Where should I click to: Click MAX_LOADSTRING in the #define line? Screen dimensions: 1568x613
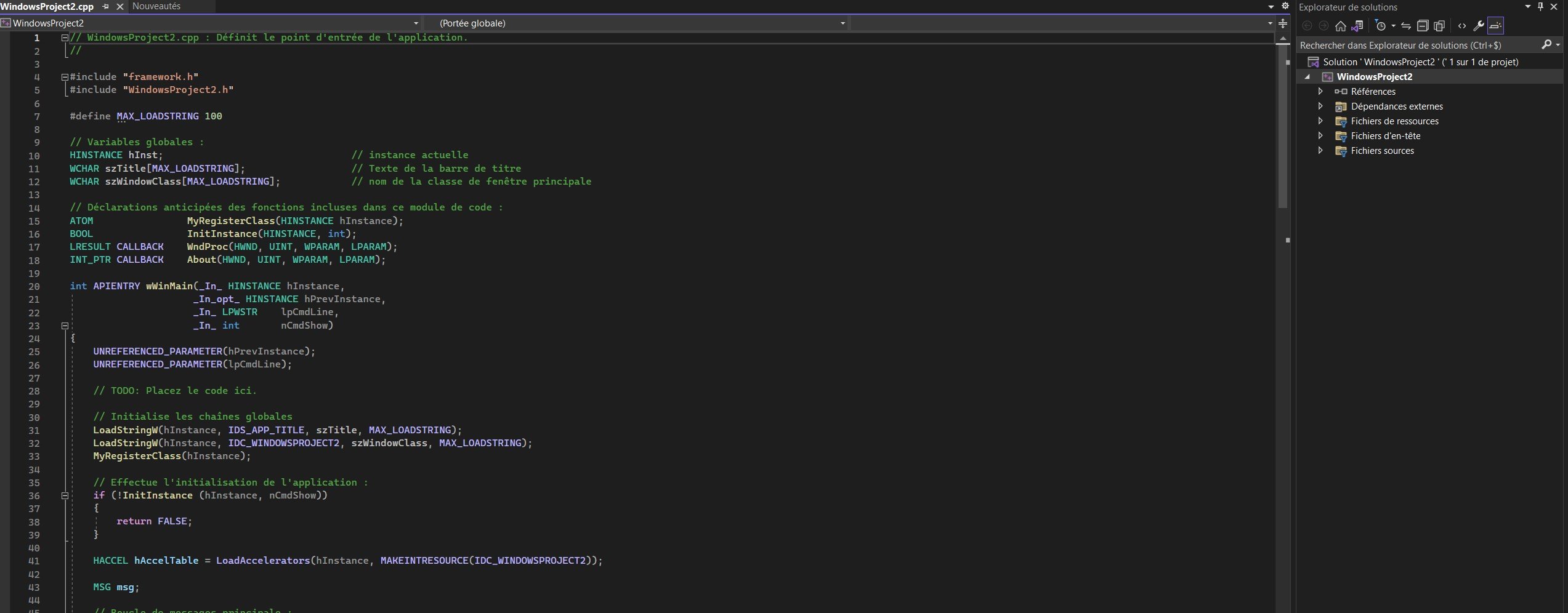pyautogui.click(x=158, y=116)
